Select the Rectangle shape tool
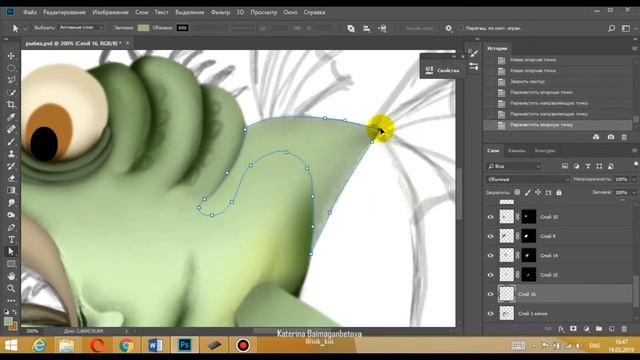The image size is (640, 360). point(11,264)
